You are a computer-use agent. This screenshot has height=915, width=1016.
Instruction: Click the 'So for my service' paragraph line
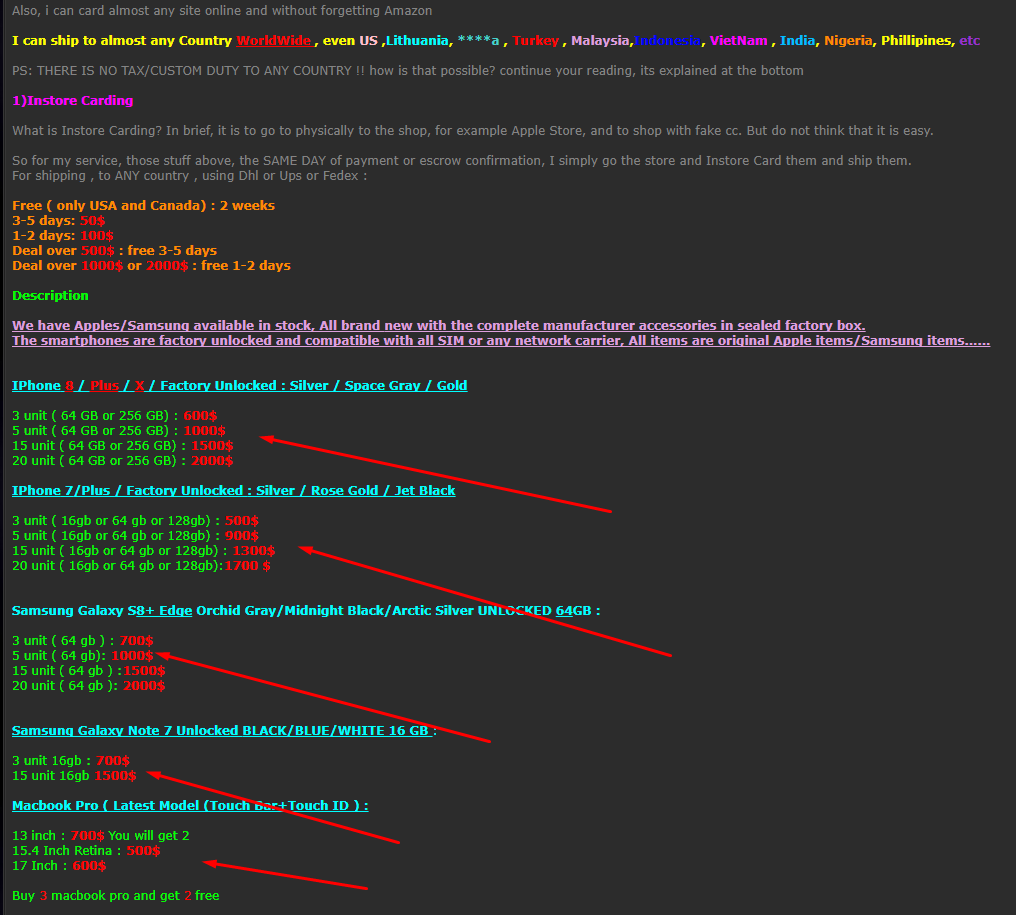tap(461, 161)
